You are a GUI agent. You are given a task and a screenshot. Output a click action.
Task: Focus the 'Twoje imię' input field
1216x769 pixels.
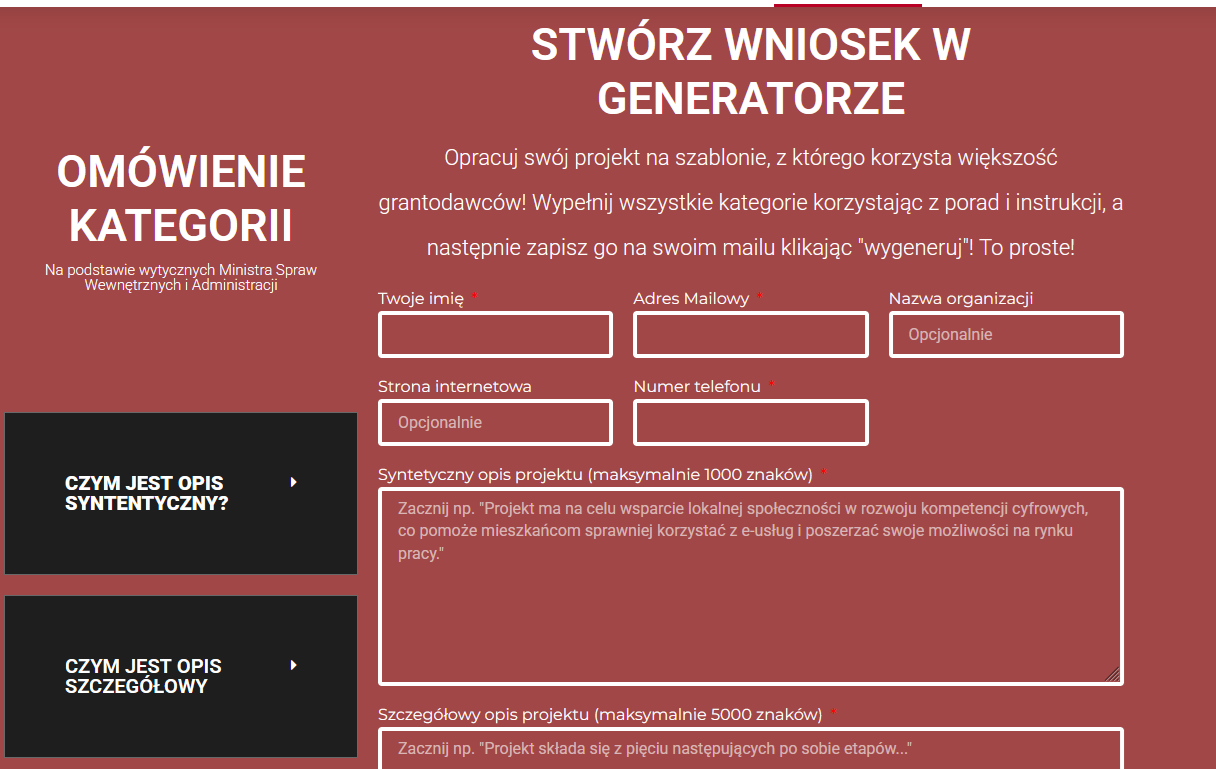(495, 335)
